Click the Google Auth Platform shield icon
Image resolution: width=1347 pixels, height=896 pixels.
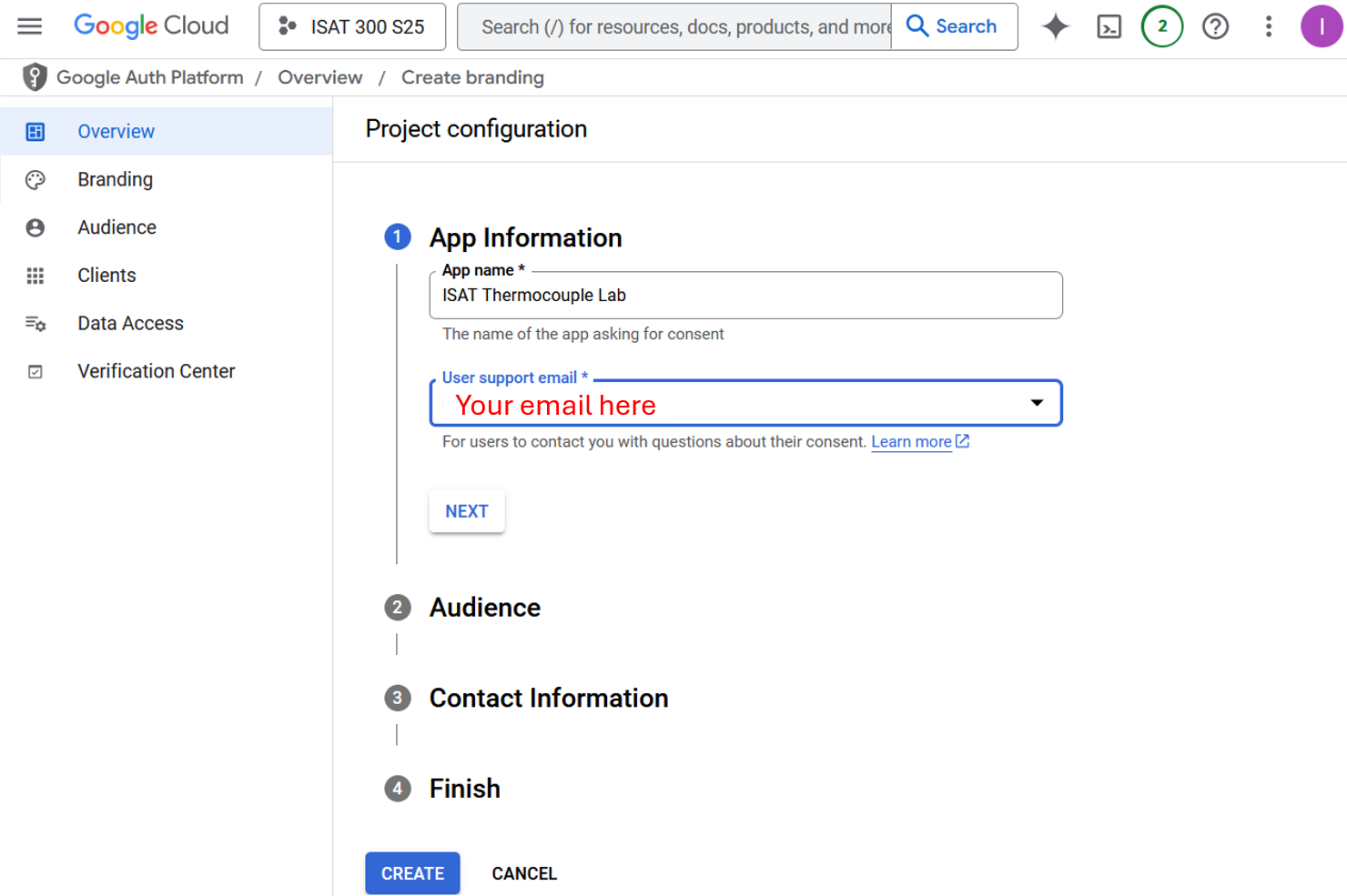(35, 77)
